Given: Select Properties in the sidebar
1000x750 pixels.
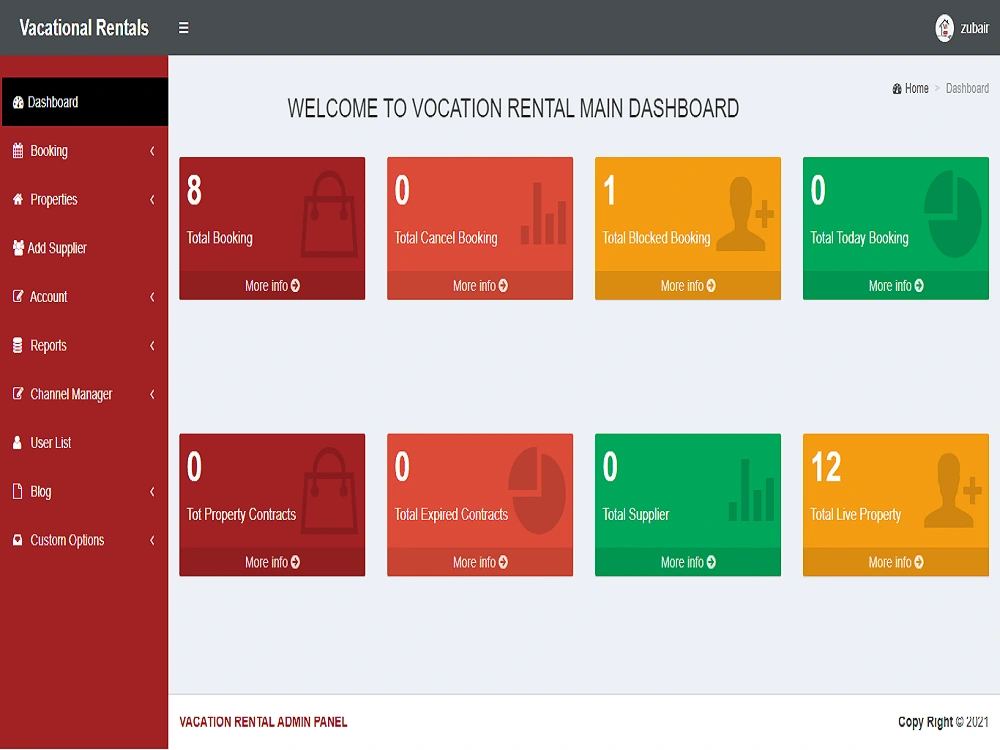Looking at the screenshot, I should pos(84,200).
